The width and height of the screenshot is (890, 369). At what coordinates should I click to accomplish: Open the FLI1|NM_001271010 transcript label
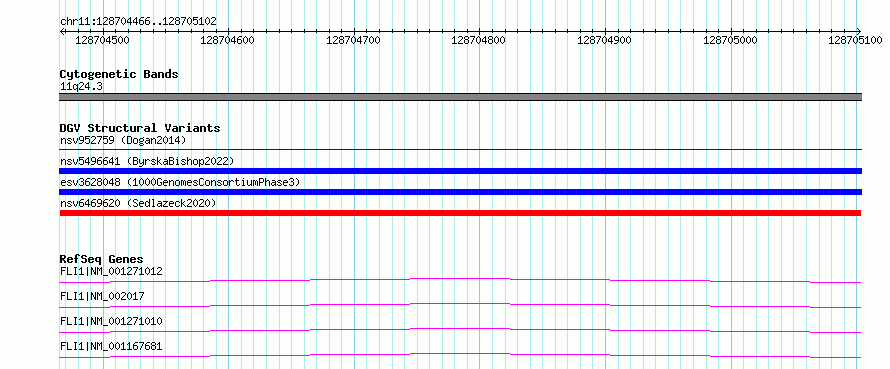click(111, 321)
